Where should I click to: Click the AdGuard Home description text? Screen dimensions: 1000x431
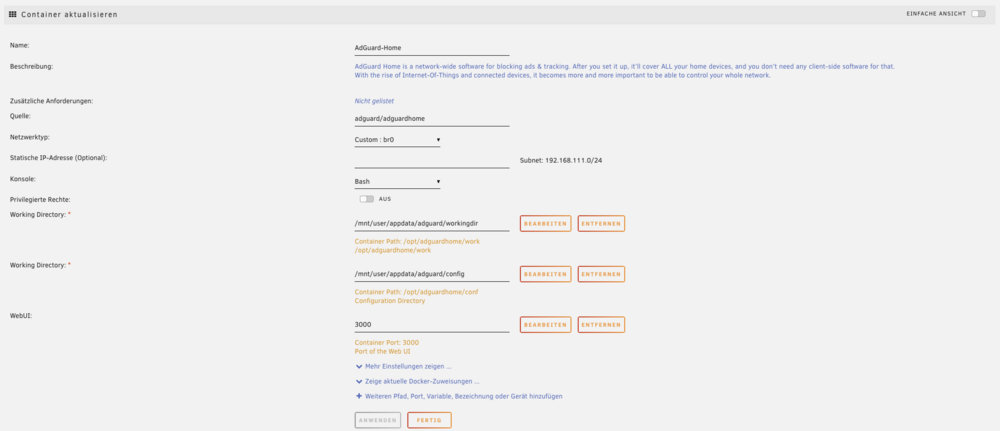[625, 71]
